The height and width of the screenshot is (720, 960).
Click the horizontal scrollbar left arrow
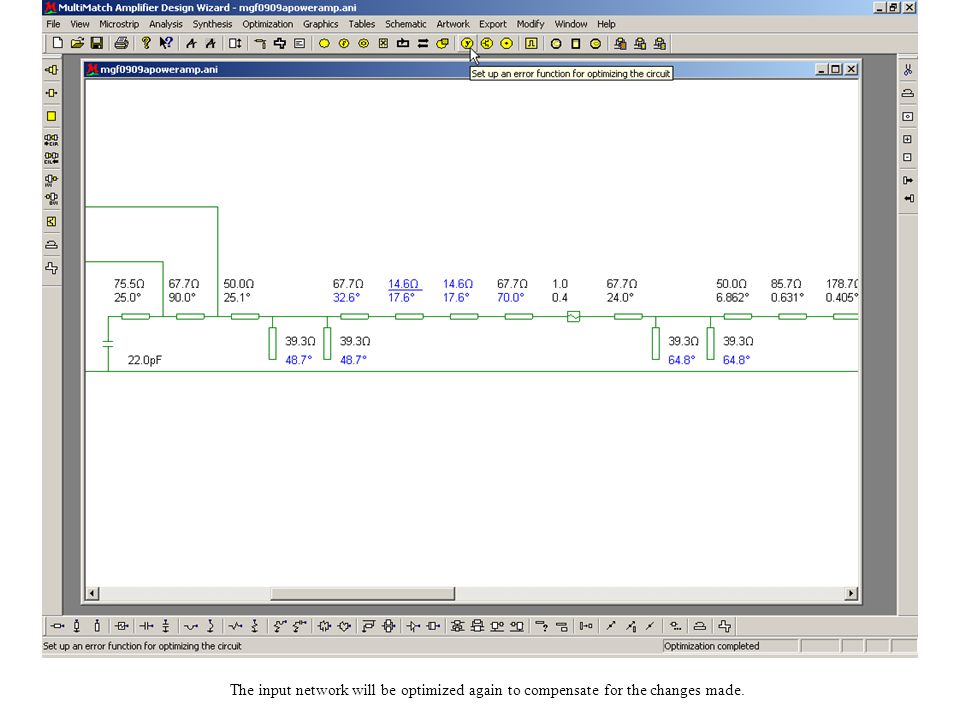[x=92, y=593]
